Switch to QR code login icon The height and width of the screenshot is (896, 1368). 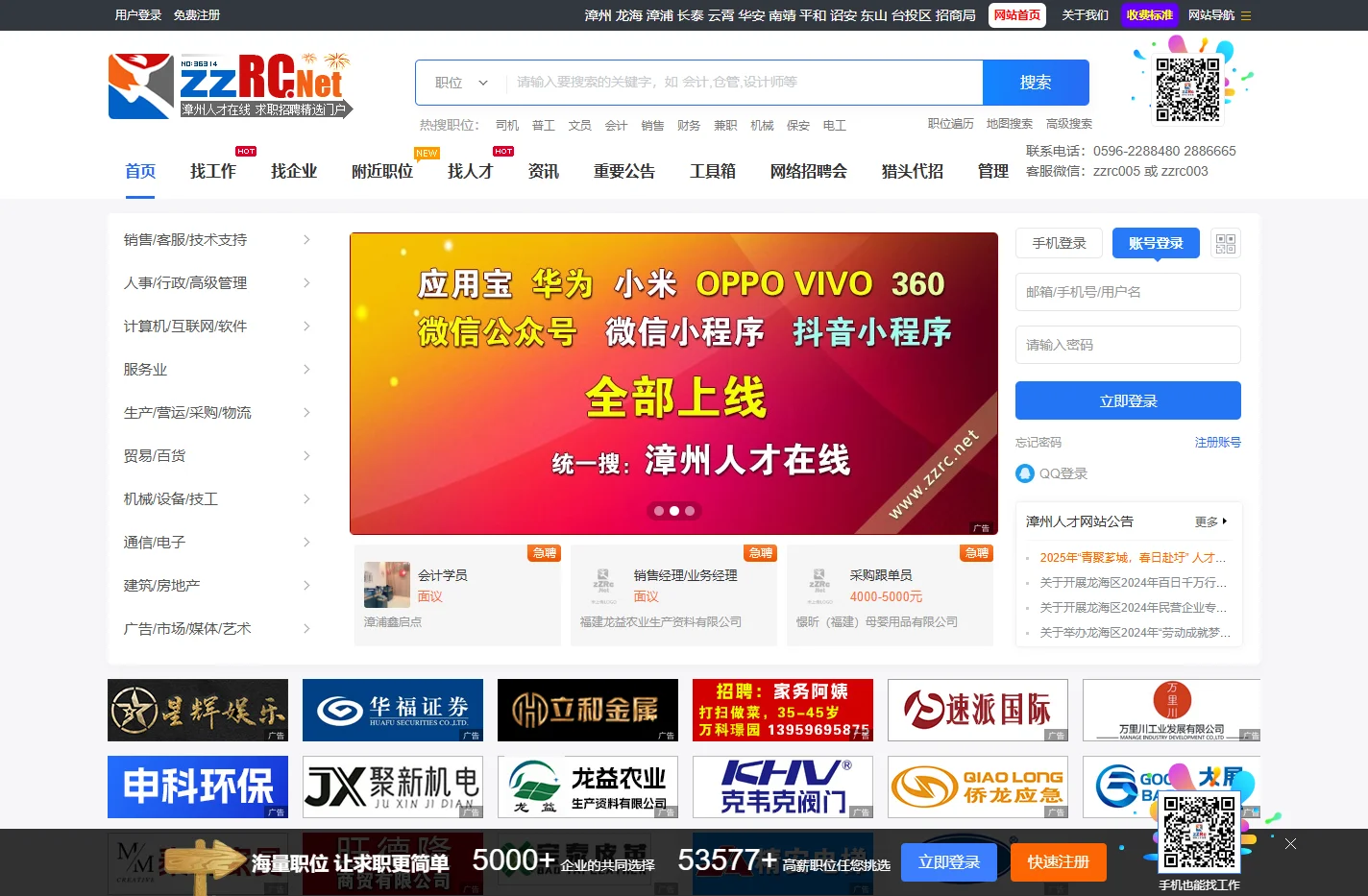(1225, 243)
